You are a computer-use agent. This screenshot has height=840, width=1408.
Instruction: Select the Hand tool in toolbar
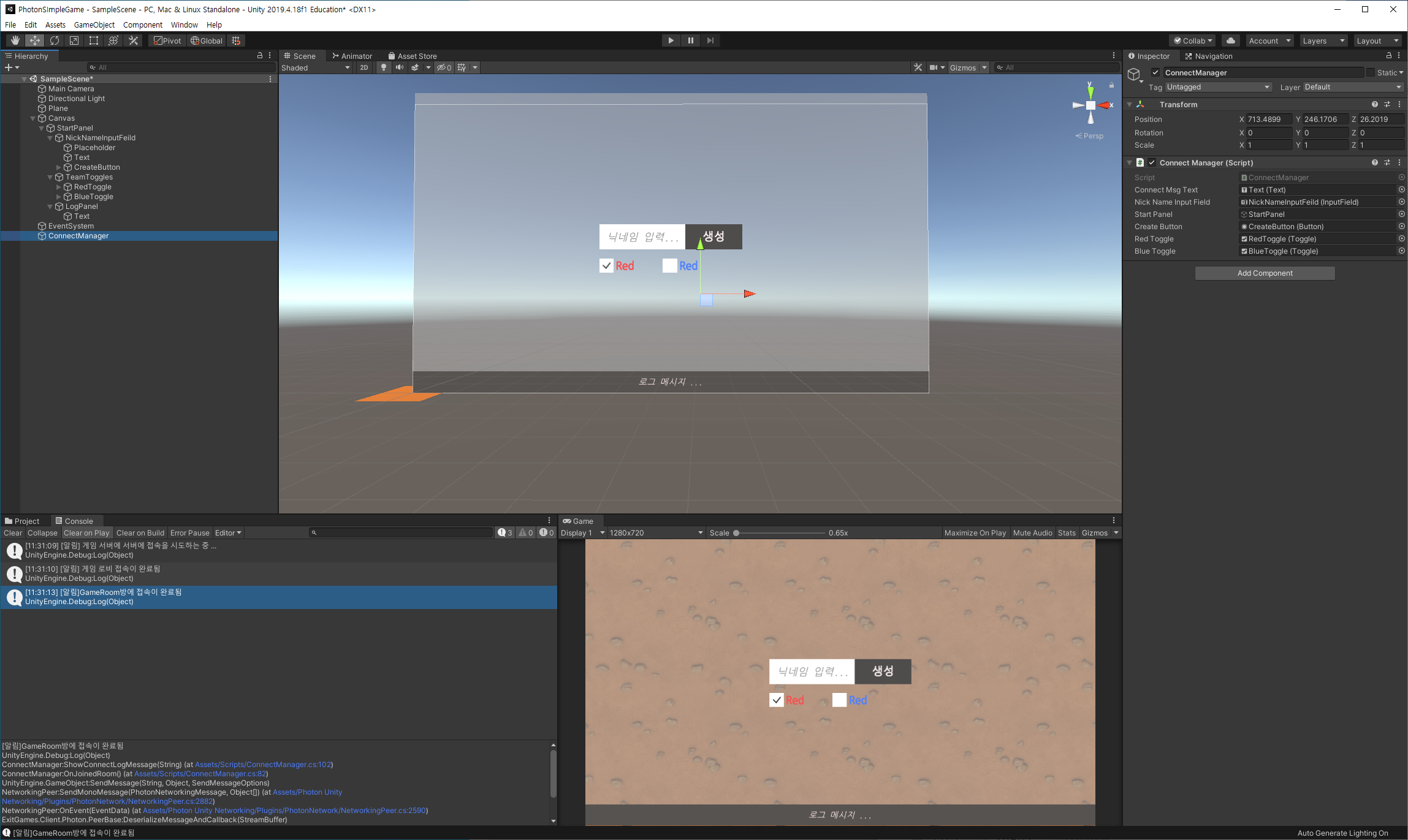coord(15,40)
